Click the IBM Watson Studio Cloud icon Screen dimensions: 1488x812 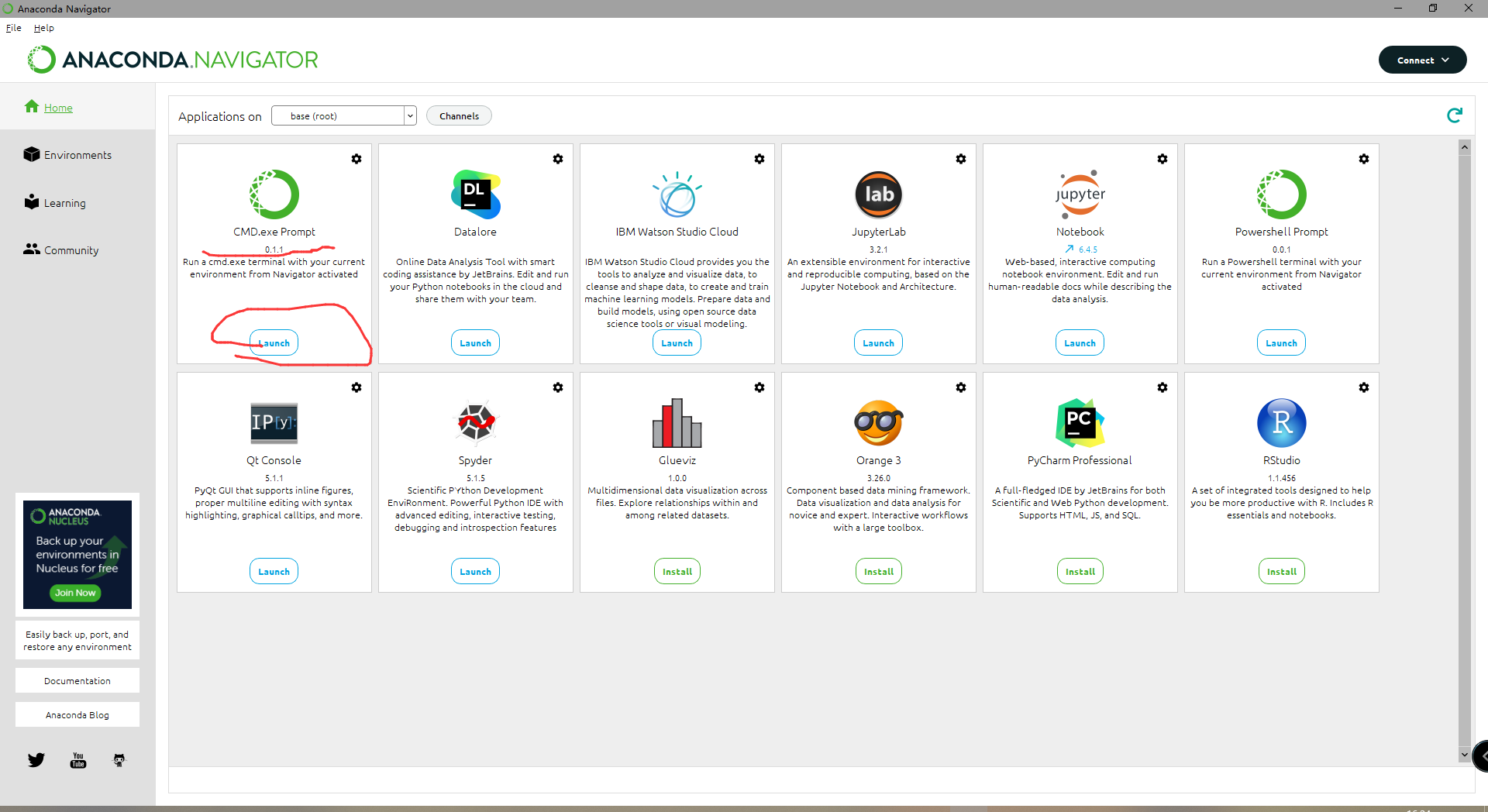click(x=677, y=194)
